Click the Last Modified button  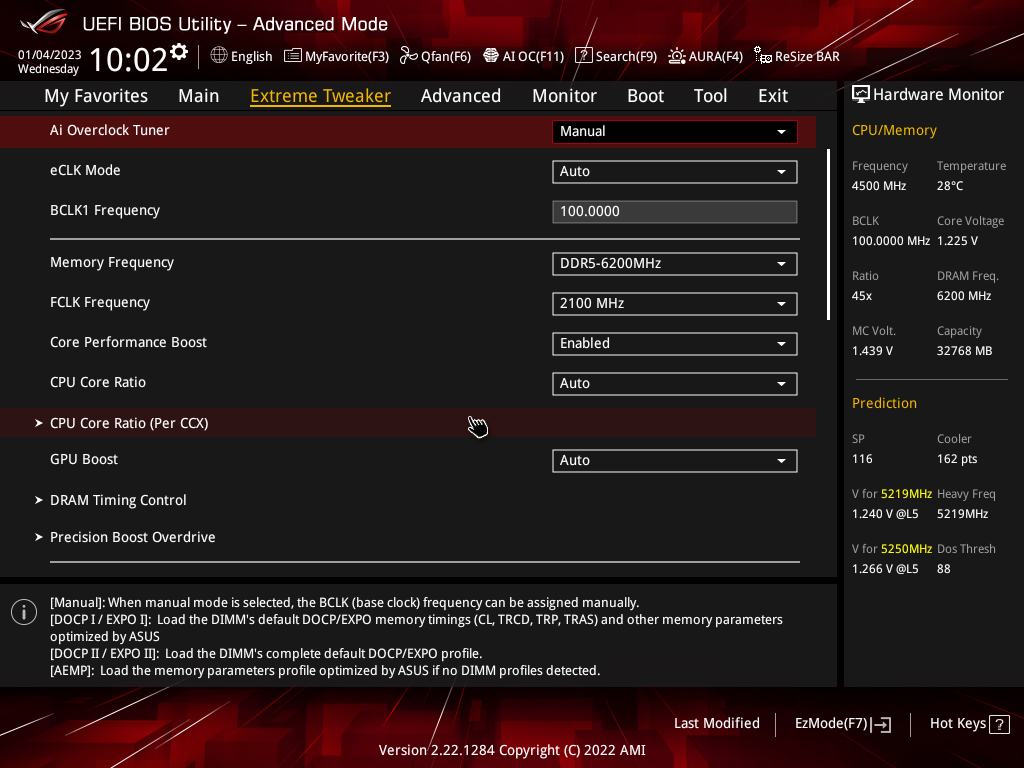tap(716, 724)
